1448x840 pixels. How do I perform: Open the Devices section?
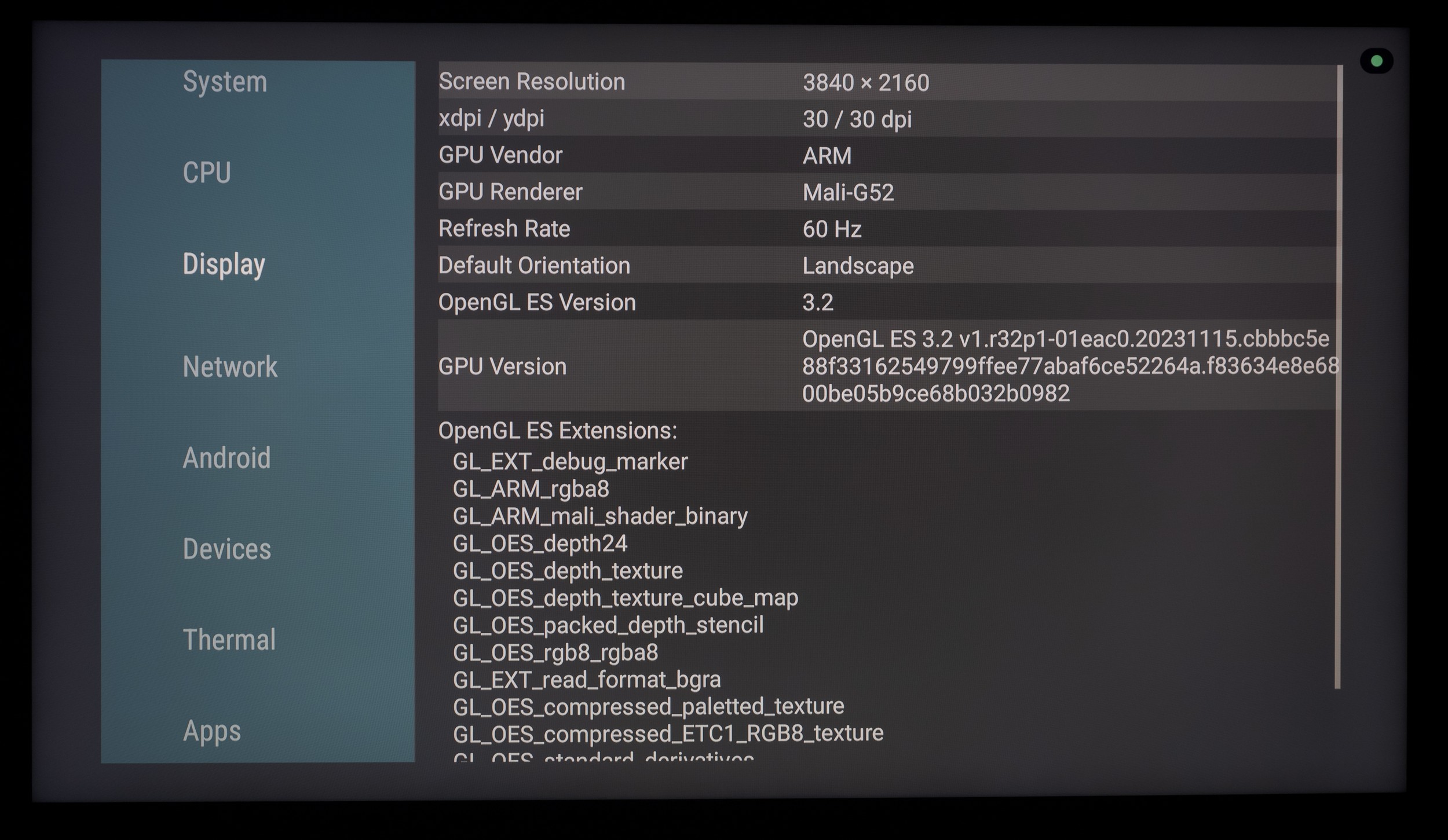pyautogui.click(x=226, y=549)
